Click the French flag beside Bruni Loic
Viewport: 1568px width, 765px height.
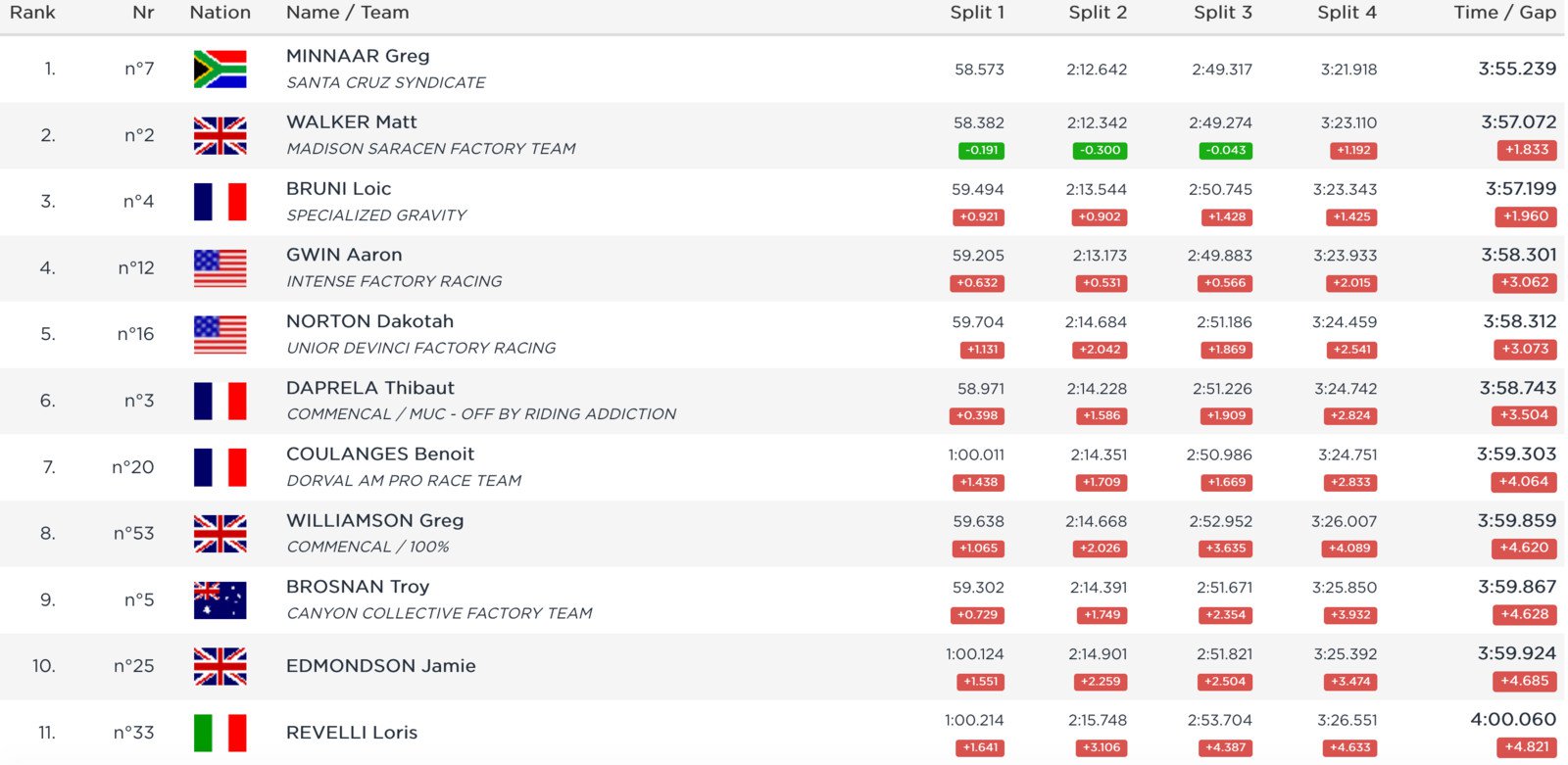coord(220,202)
